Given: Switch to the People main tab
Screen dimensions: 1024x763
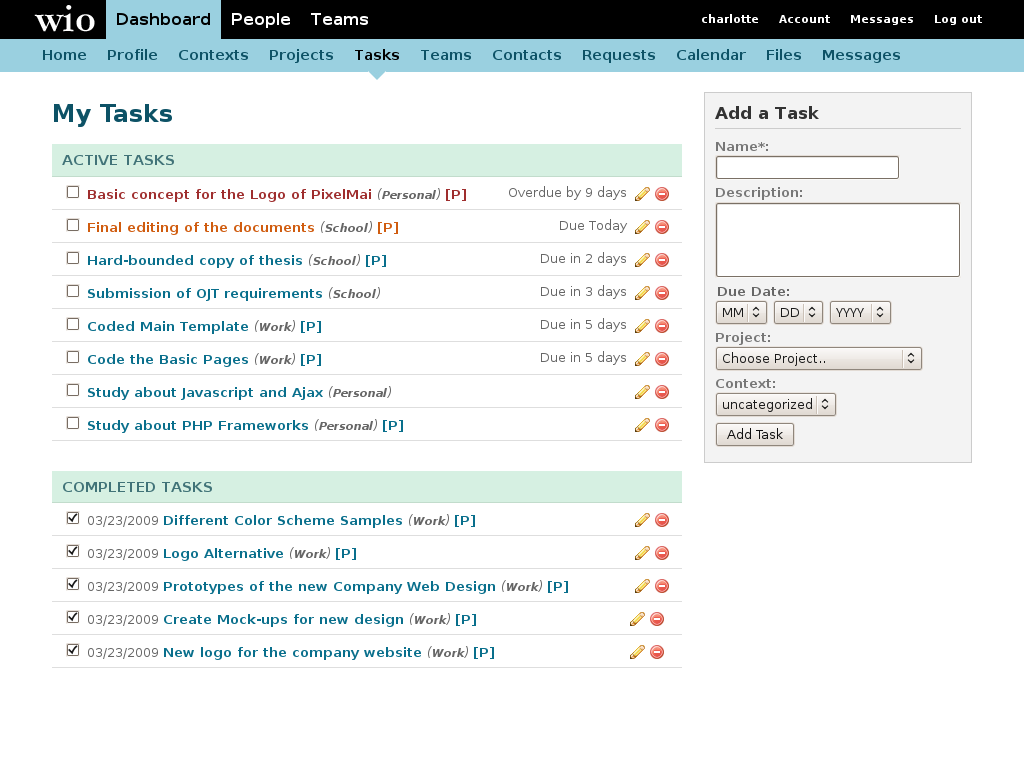Looking at the screenshot, I should [261, 20].
